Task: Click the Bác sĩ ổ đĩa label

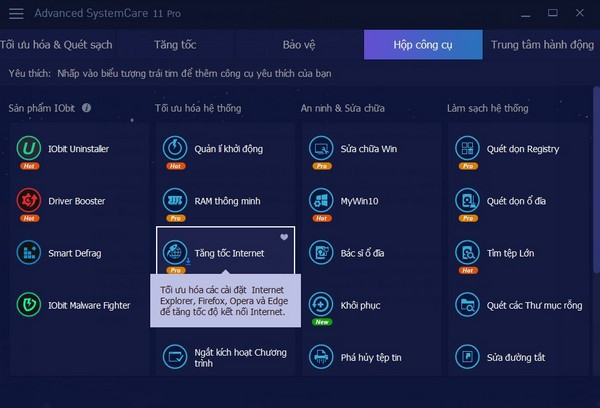Action: tap(362, 253)
